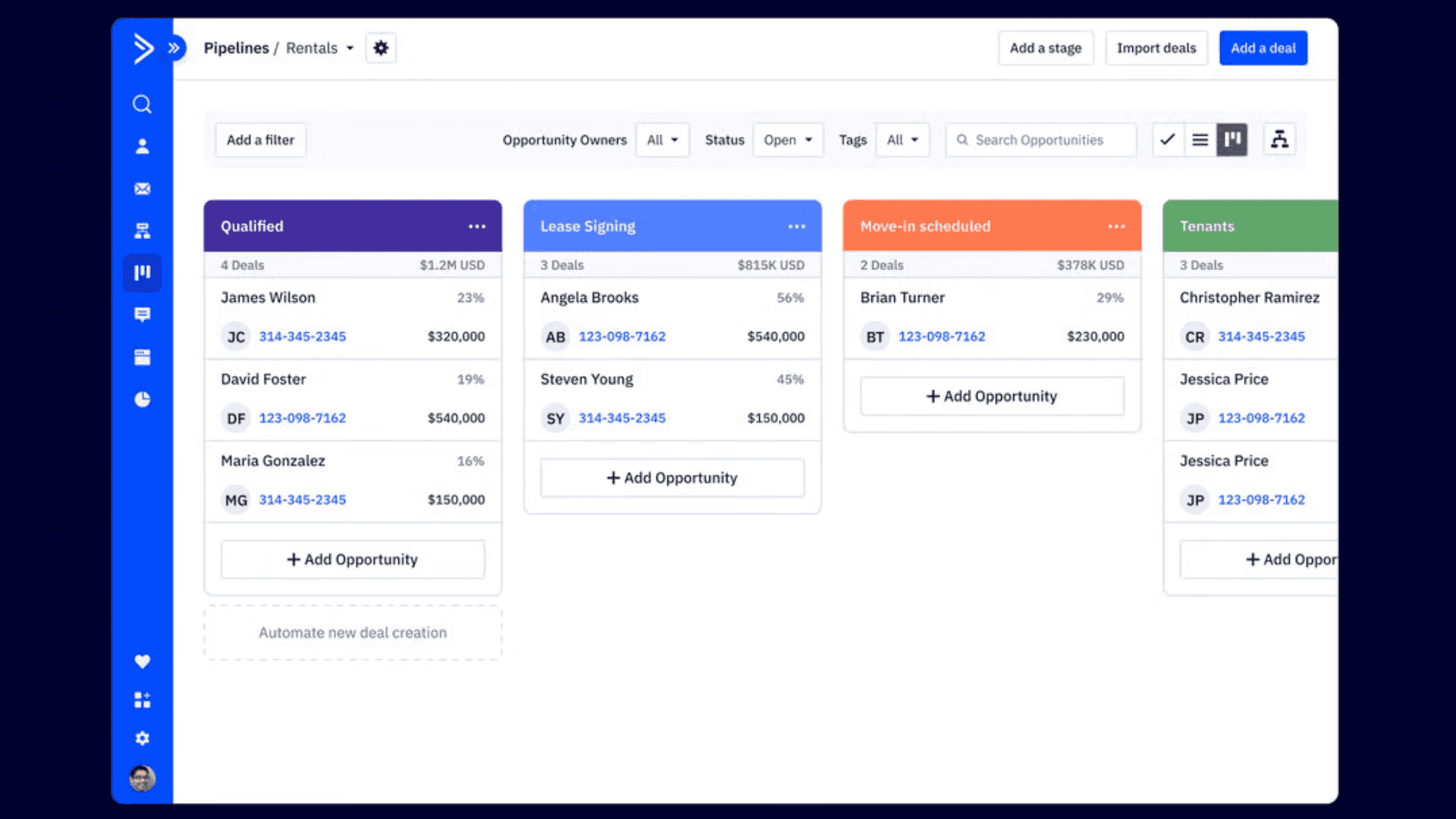Add Opportunity in Qualified column

[353, 560]
